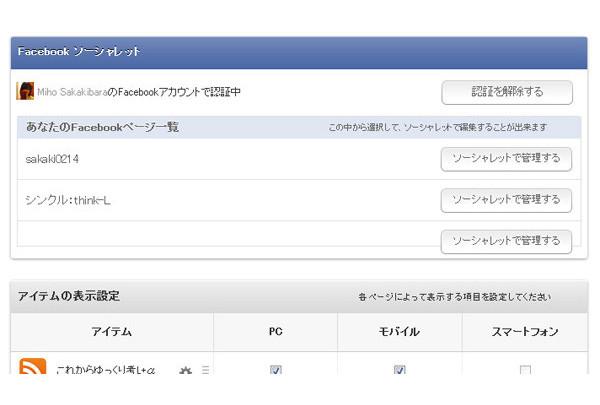
Task: Open gear settings for これからゆっくり考L+α
Action: tap(186, 370)
